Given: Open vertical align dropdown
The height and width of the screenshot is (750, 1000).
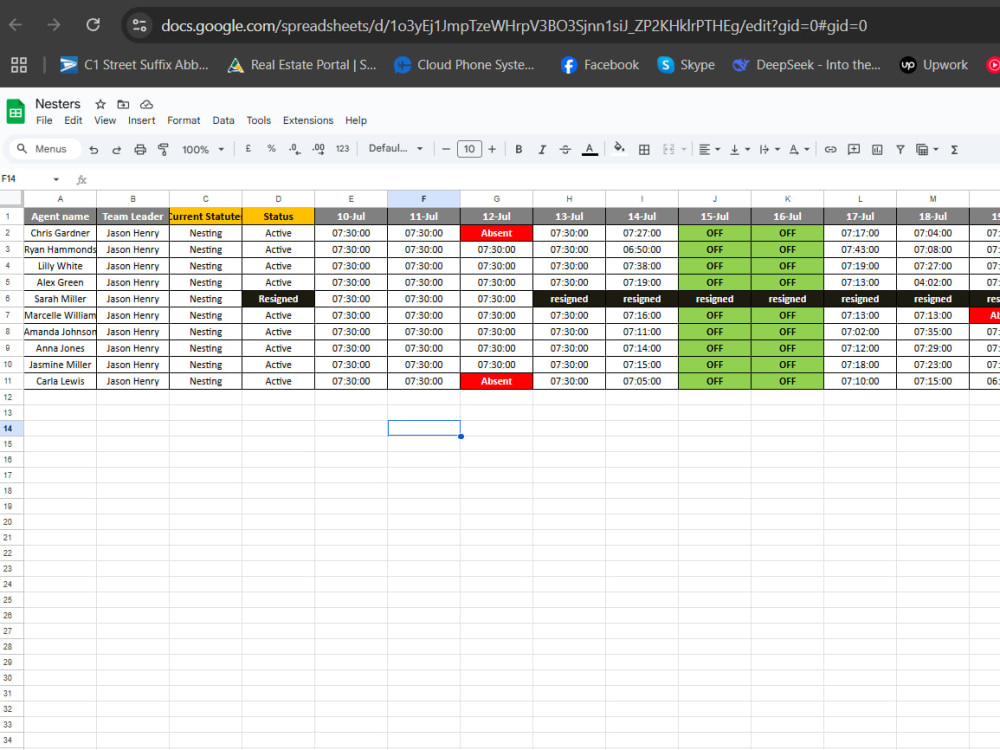Looking at the screenshot, I should point(740,149).
